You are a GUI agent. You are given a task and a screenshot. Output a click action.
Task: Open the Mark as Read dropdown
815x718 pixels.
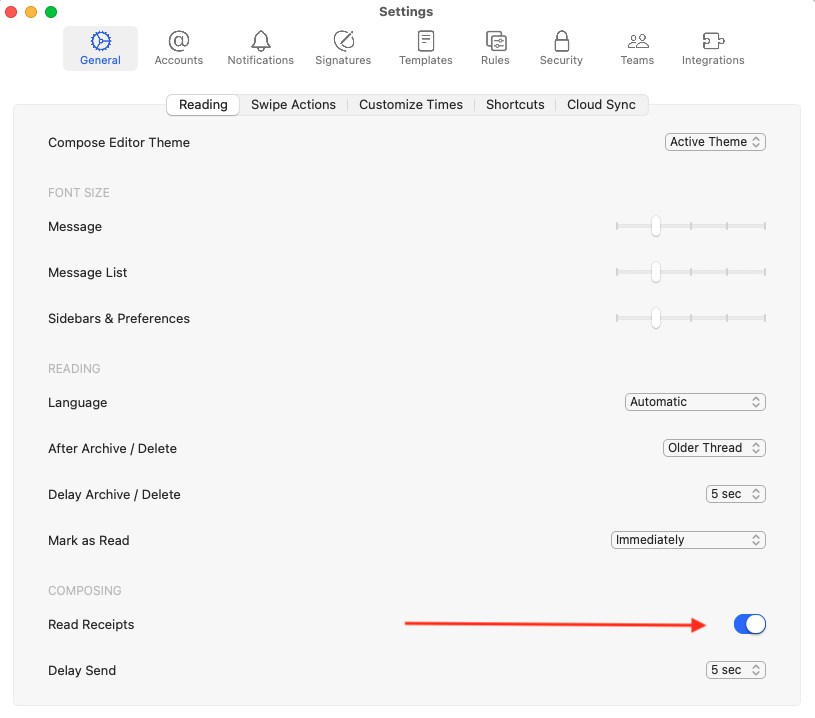(688, 540)
